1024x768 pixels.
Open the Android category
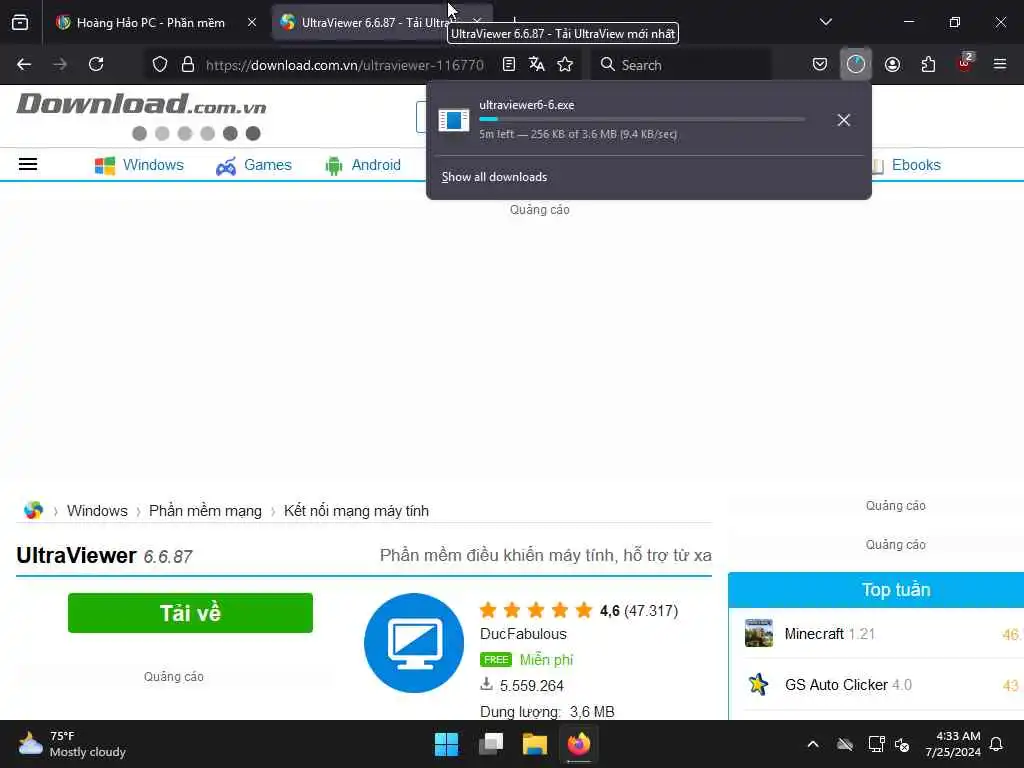pyautogui.click(x=362, y=165)
